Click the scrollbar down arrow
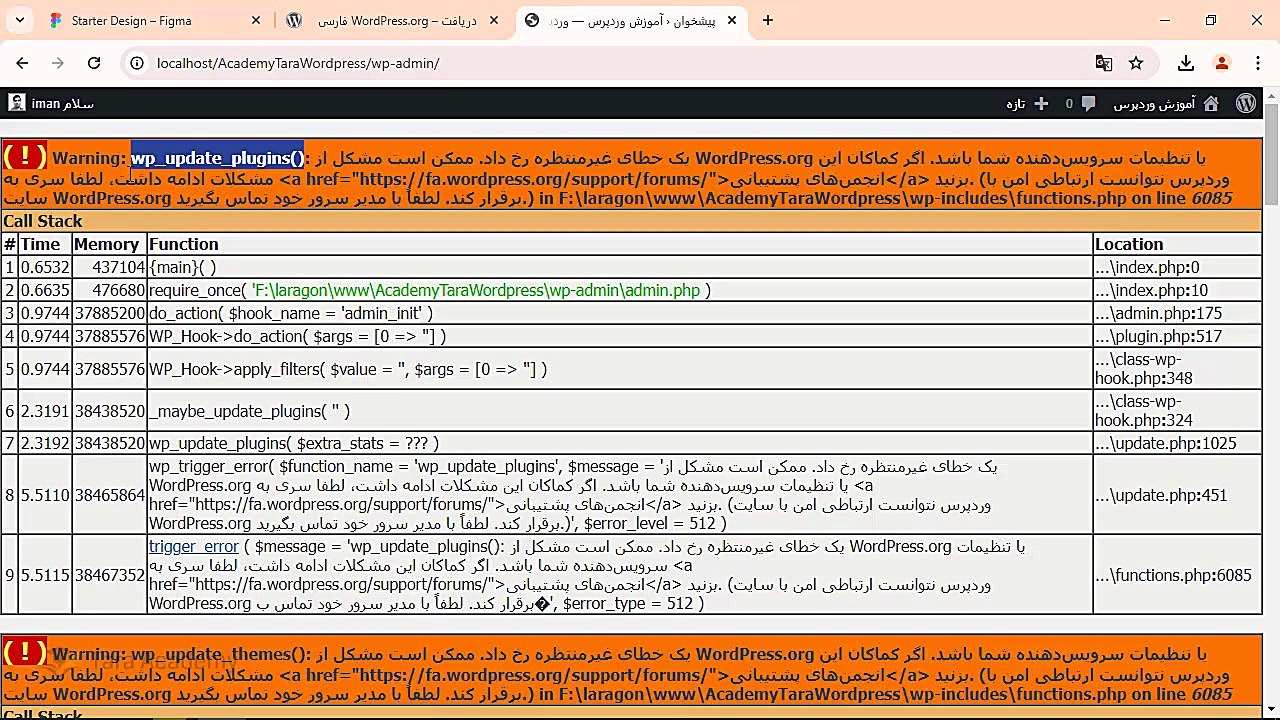This screenshot has width=1280, height=720. pyautogui.click(x=1271, y=712)
